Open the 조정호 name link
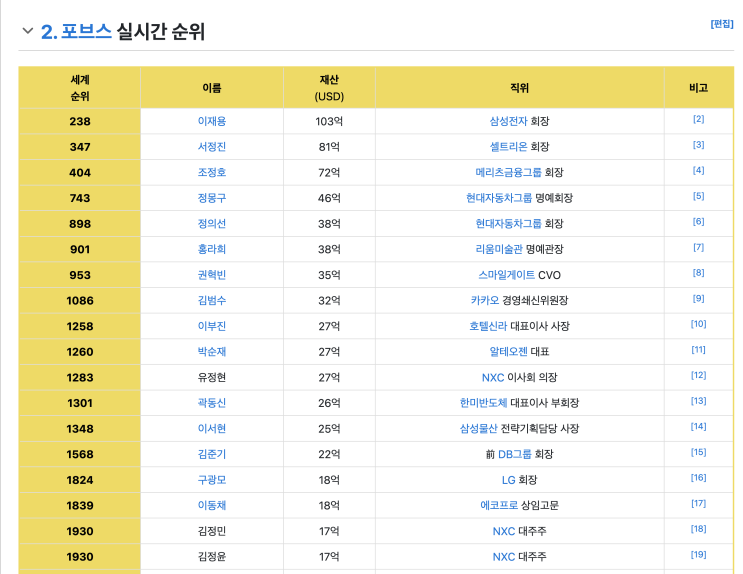743x574 pixels. click(212, 173)
